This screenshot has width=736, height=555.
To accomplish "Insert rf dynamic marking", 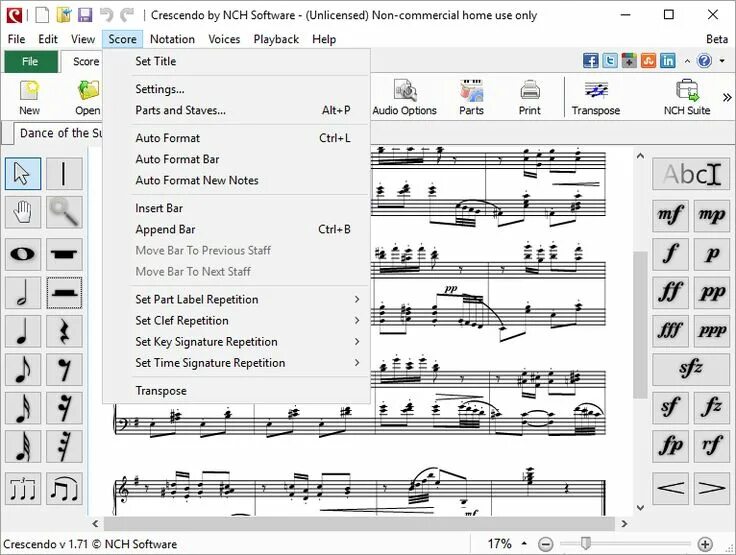I will (712, 447).
